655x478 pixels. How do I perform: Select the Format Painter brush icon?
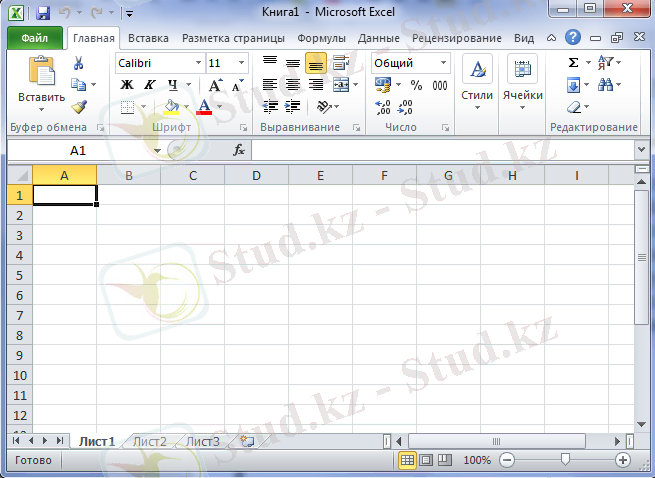tap(79, 106)
